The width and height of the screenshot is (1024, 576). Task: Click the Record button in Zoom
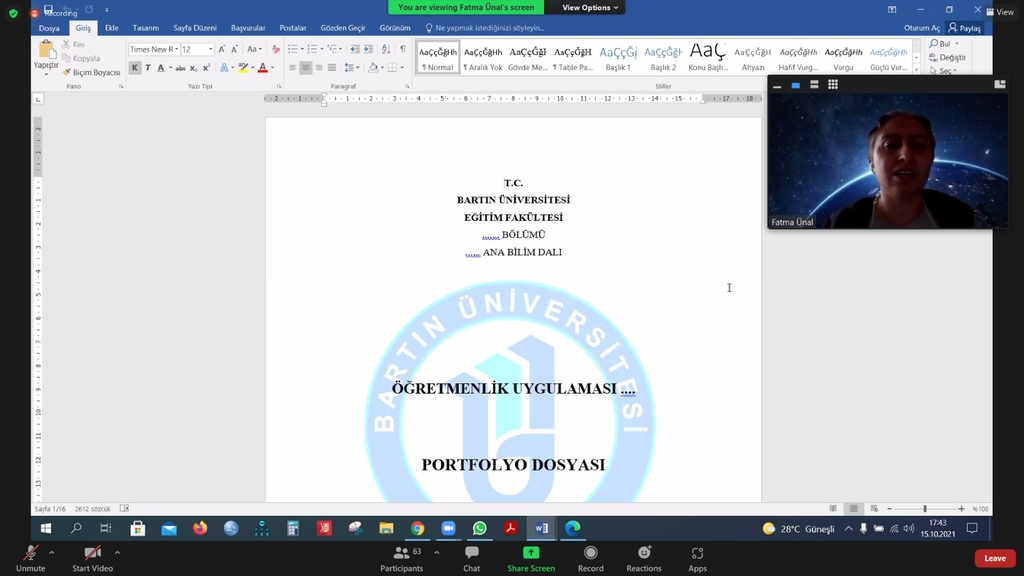point(590,558)
